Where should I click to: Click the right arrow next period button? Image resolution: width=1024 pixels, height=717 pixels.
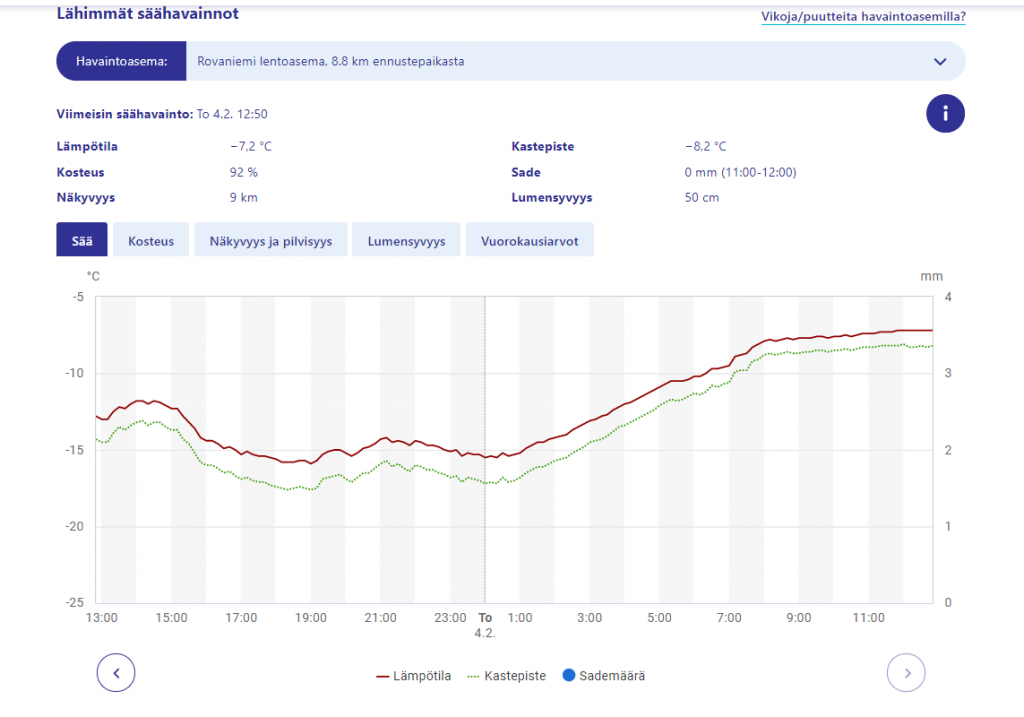click(906, 673)
